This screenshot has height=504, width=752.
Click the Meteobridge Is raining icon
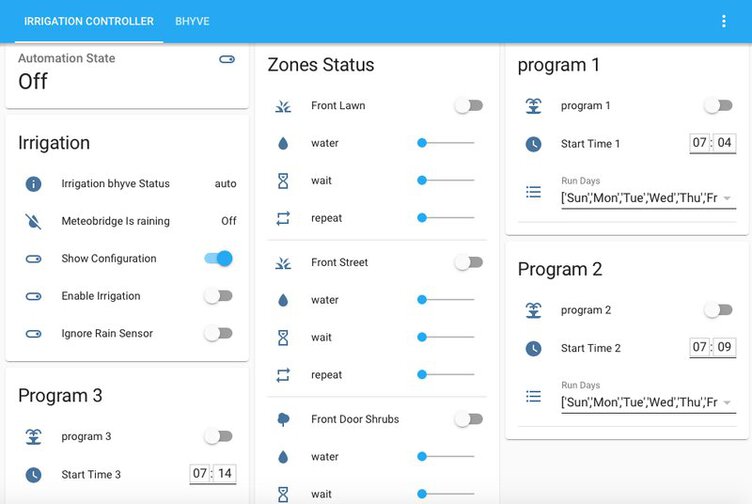tap(33, 221)
